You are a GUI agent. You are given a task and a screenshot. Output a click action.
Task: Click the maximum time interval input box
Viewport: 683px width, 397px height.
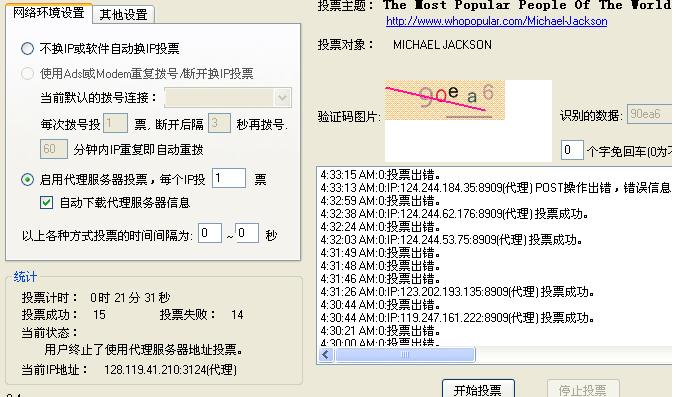[x=247, y=233]
